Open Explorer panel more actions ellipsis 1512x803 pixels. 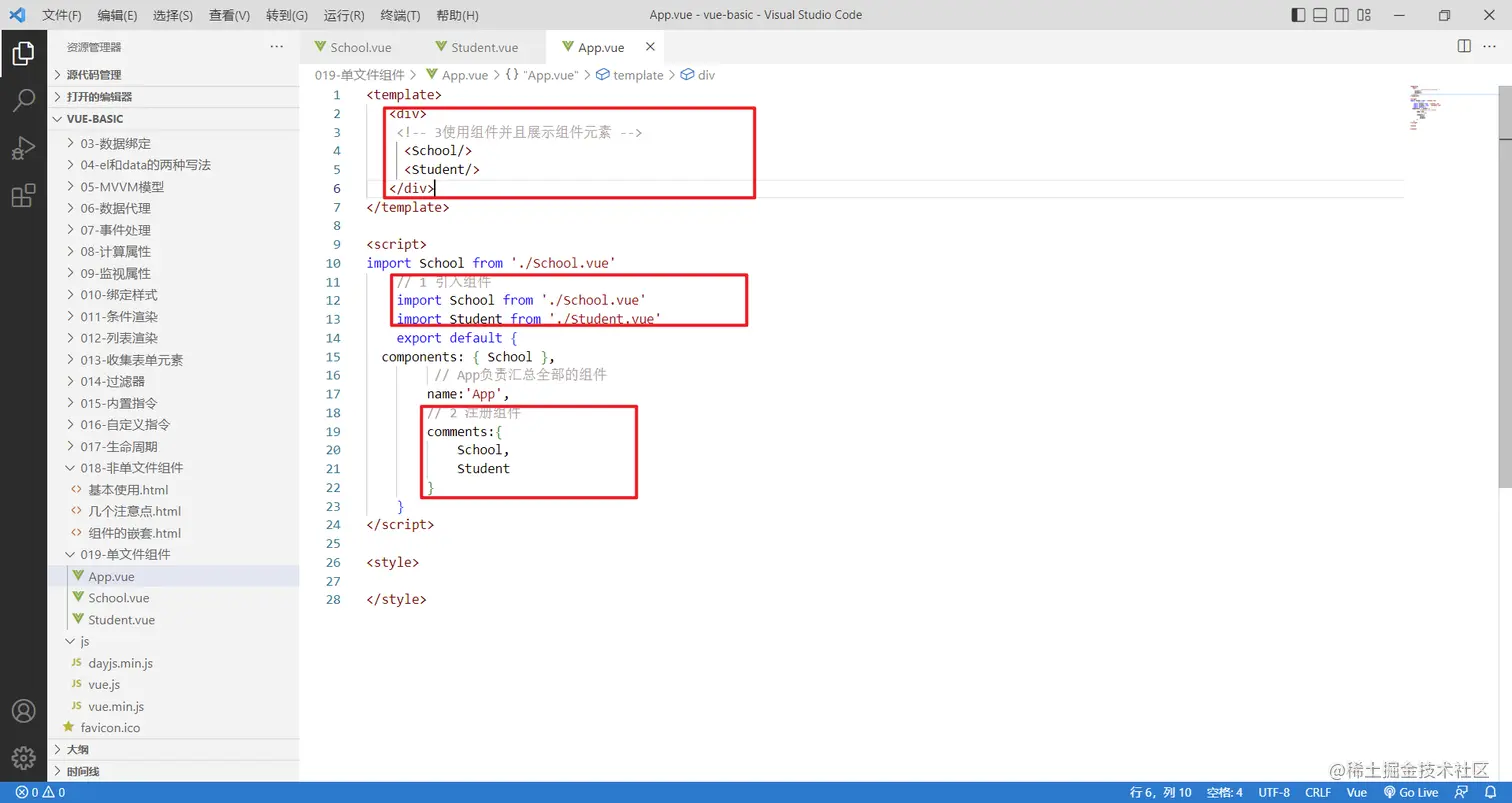pyautogui.click(x=277, y=47)
